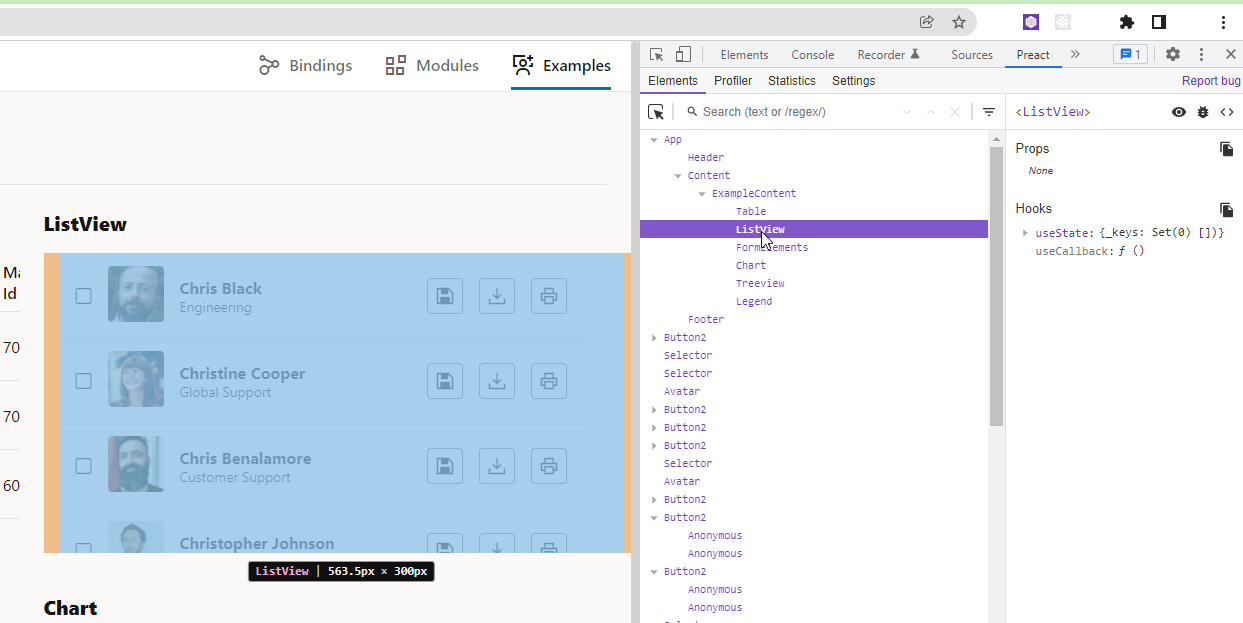This screenshot has height=623, width=1243.
Task: Open the Preact Settings sub-tab
Action: (853, 81)
